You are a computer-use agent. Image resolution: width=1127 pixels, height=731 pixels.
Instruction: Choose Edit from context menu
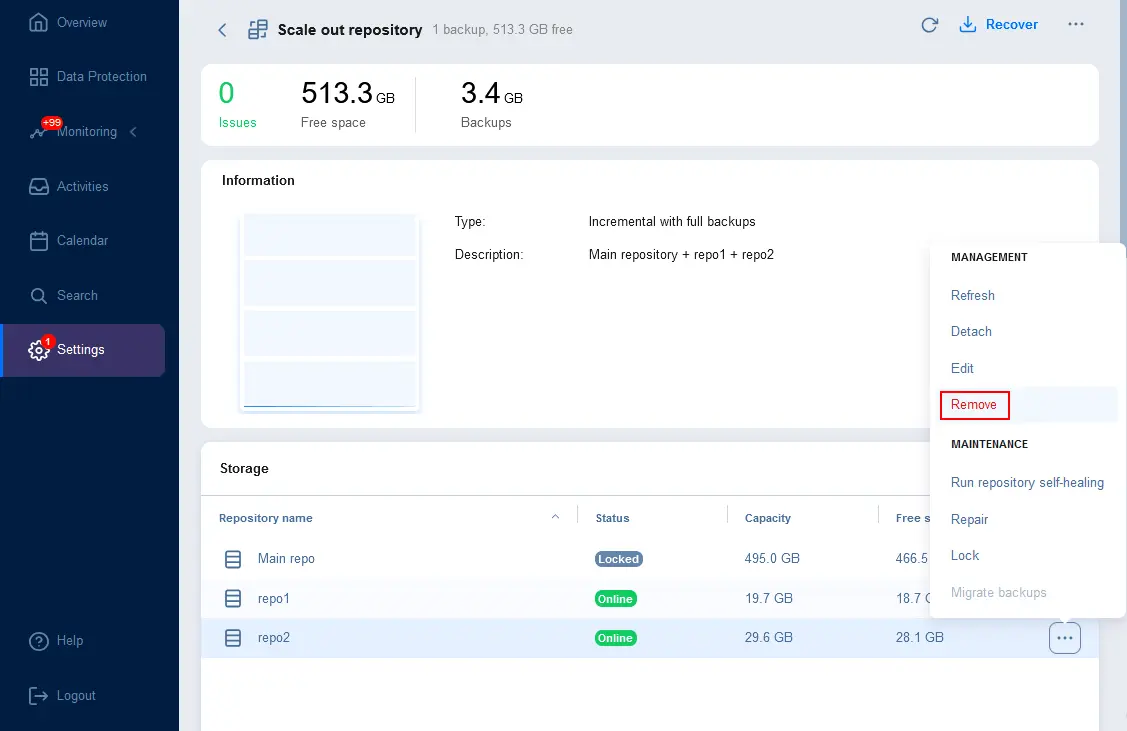click(962, 369)
